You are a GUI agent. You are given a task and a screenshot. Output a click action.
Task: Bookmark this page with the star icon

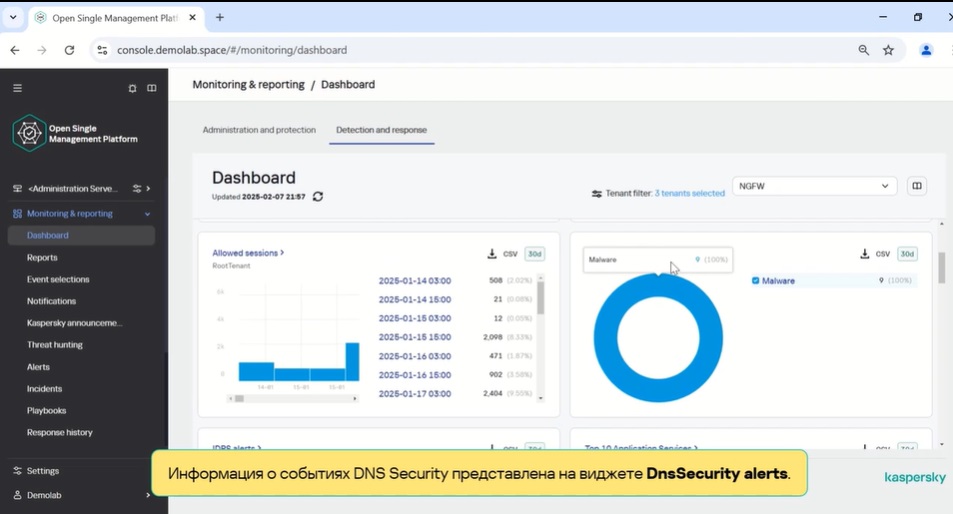[889, 50]
